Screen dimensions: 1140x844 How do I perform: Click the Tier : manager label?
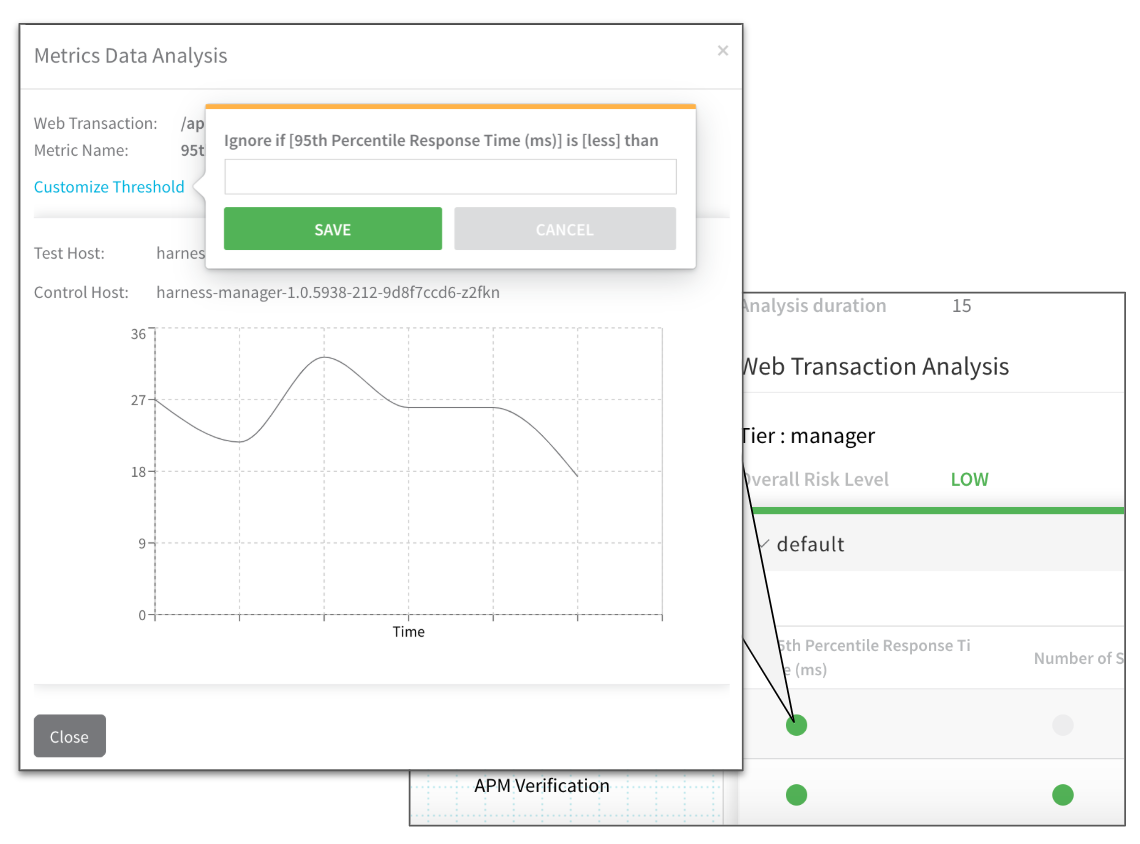pyautogui.click(x=808, y=435)
